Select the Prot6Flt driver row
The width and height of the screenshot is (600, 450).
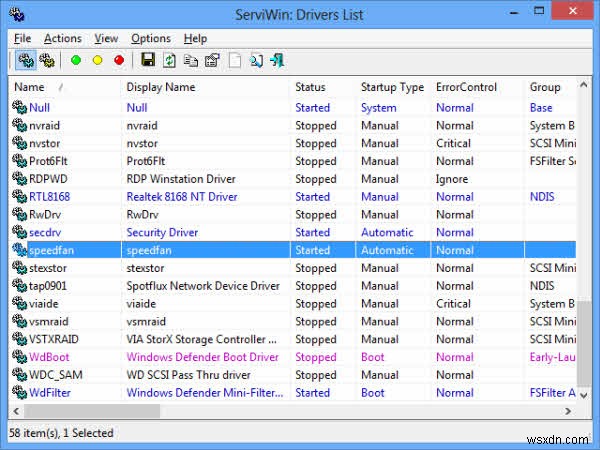click(293, 161)
